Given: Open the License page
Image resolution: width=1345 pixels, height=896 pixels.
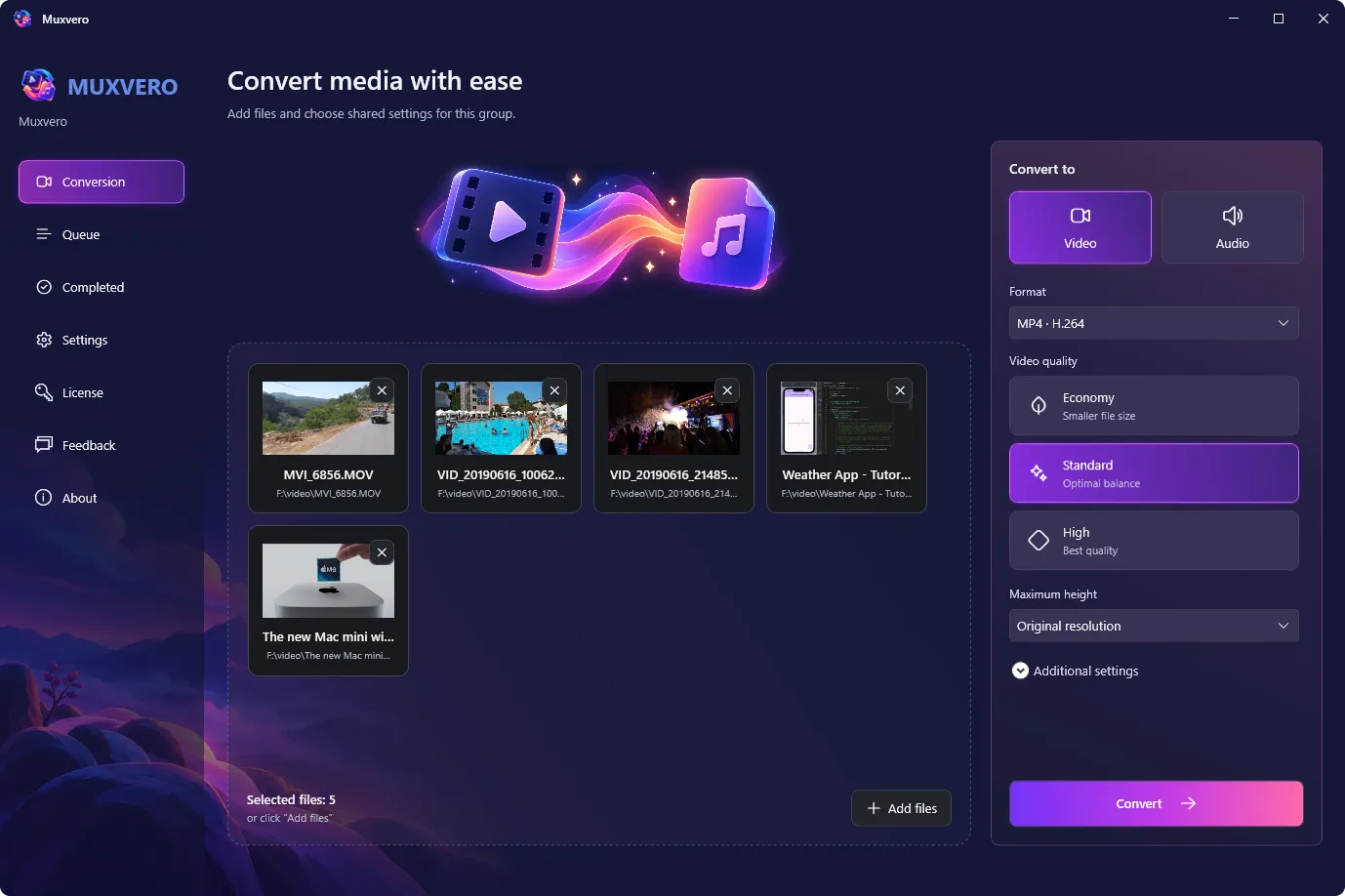Looking at the screenshot, I should [x=102, y=392].
